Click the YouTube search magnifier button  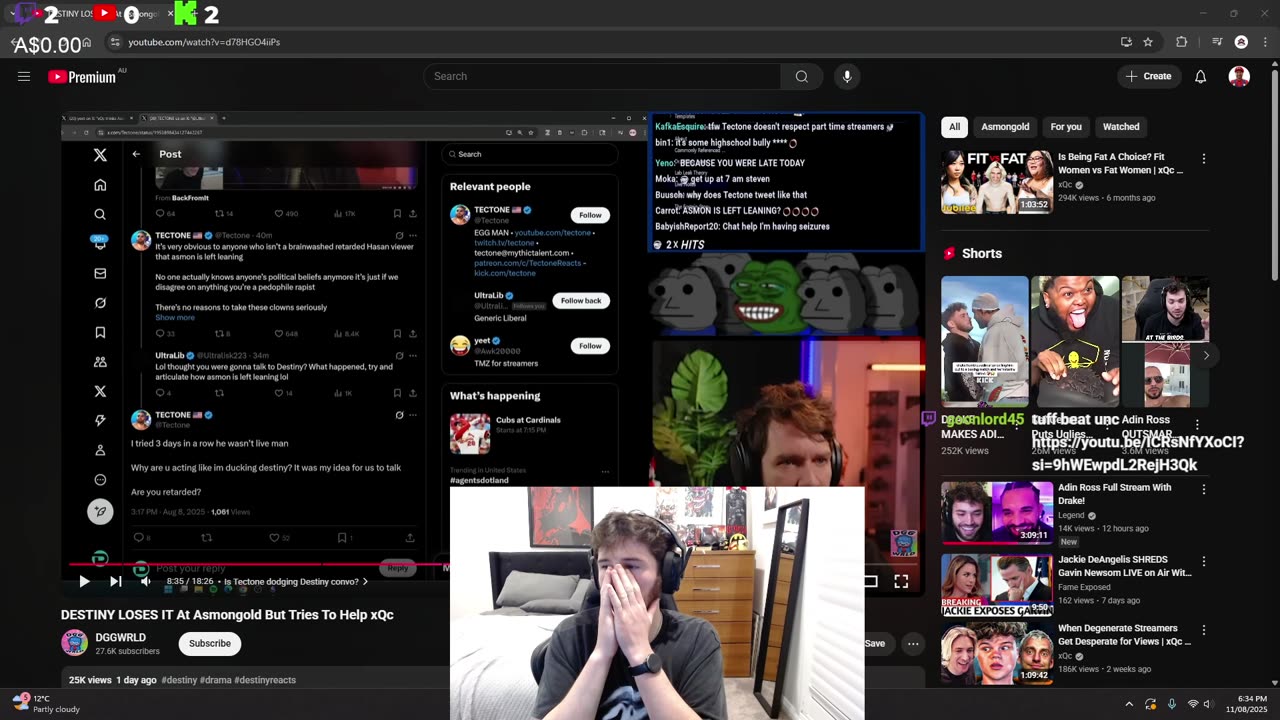[801, 76]
